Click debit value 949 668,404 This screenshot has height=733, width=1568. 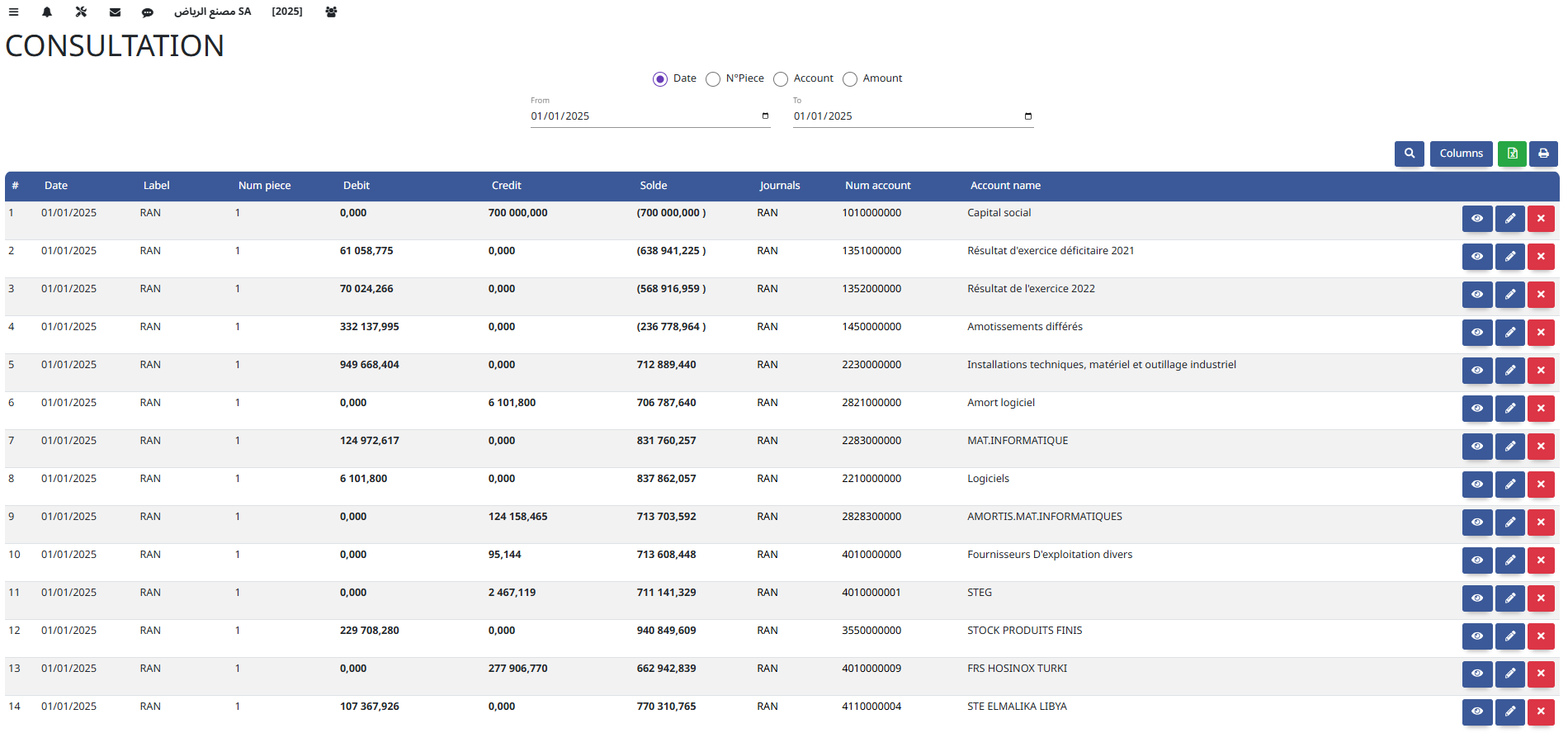coord(369,365)
